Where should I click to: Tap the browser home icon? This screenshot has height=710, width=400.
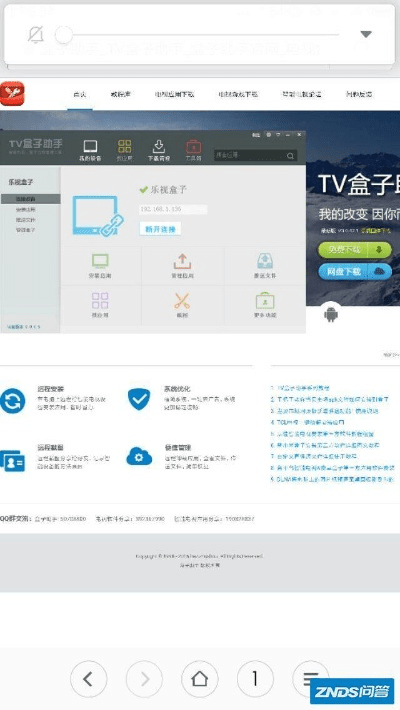(x=200, y=679)
